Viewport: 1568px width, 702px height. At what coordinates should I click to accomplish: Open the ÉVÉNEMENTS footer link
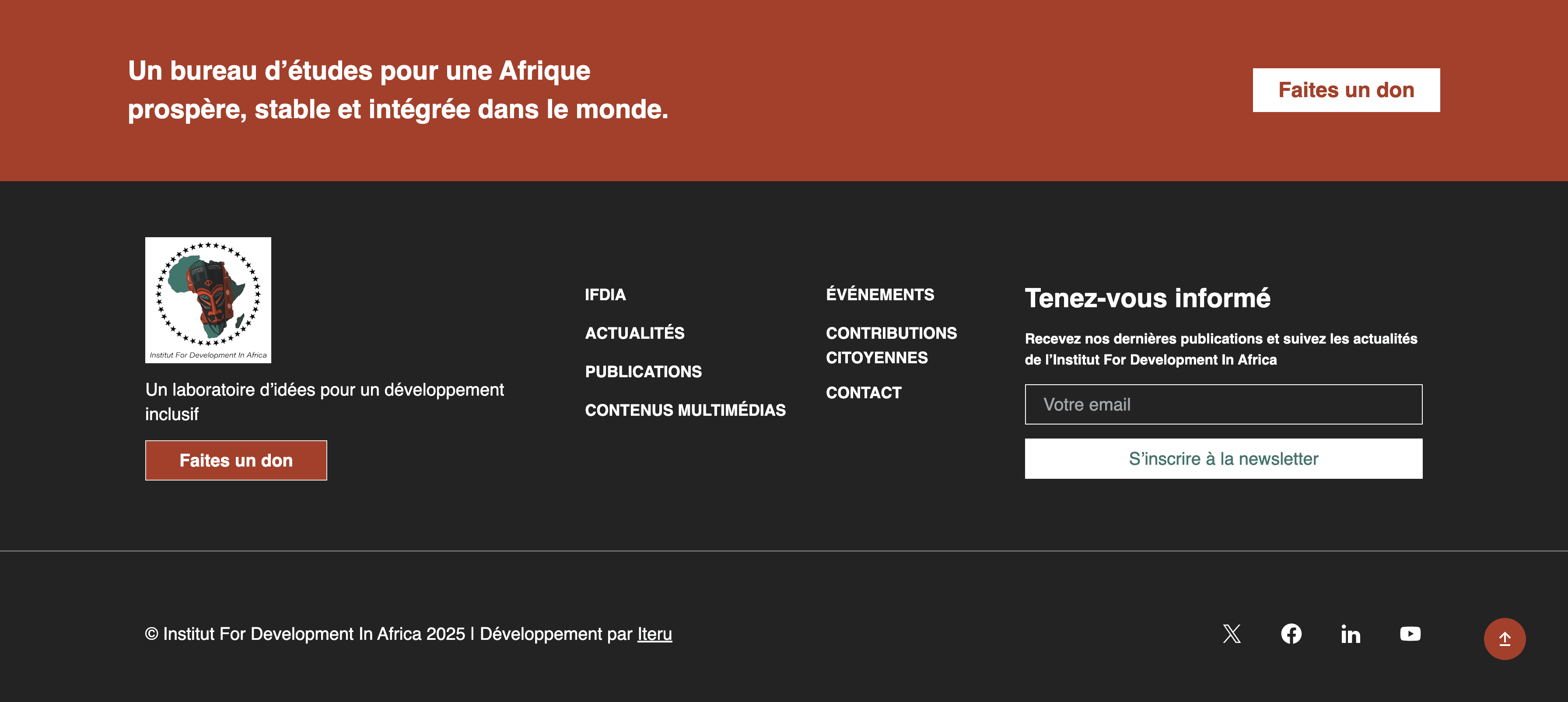click(x=879, y=295)
